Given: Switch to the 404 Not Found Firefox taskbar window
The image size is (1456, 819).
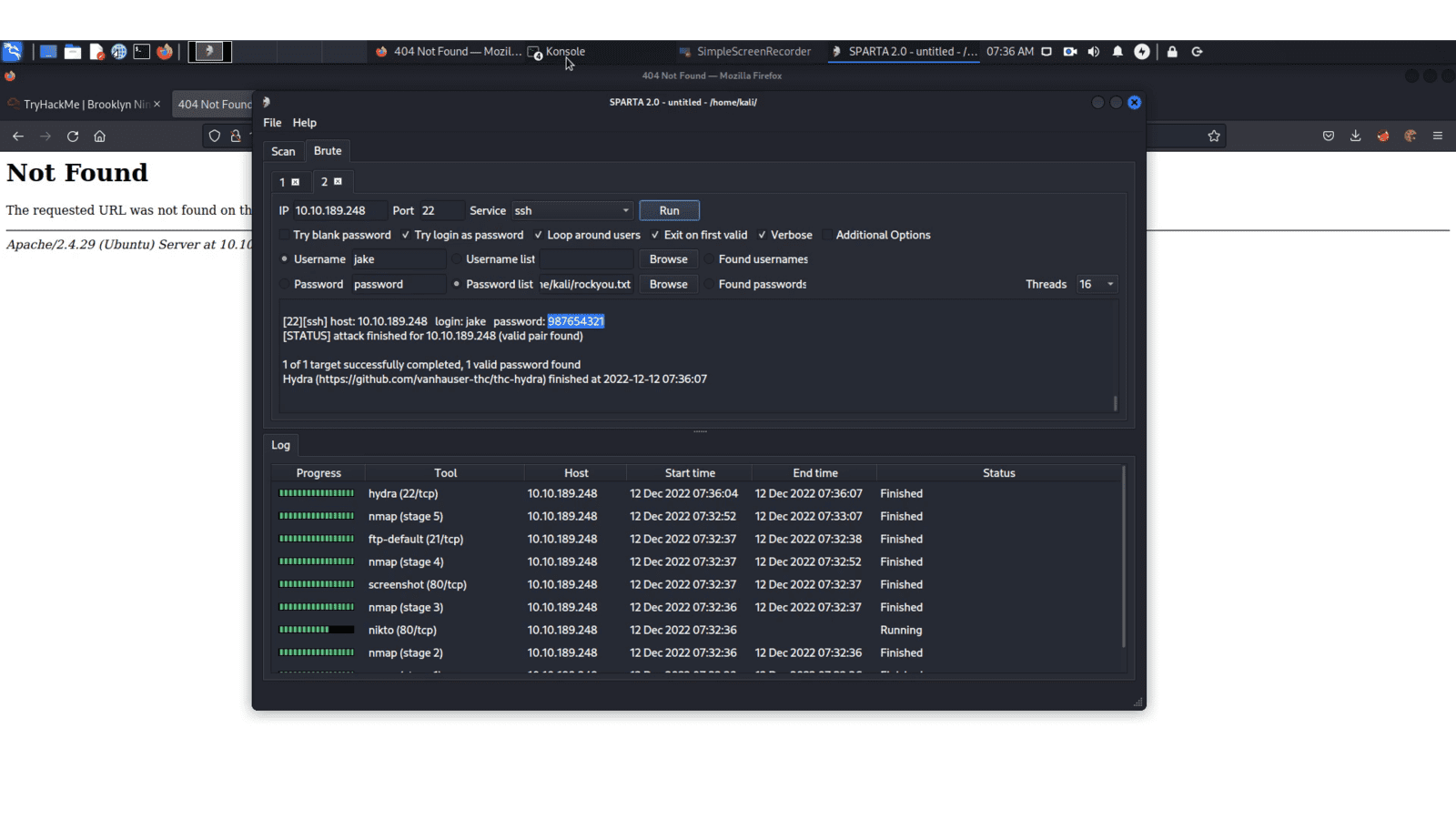Looking at the screenshot, I should [448, 52].
